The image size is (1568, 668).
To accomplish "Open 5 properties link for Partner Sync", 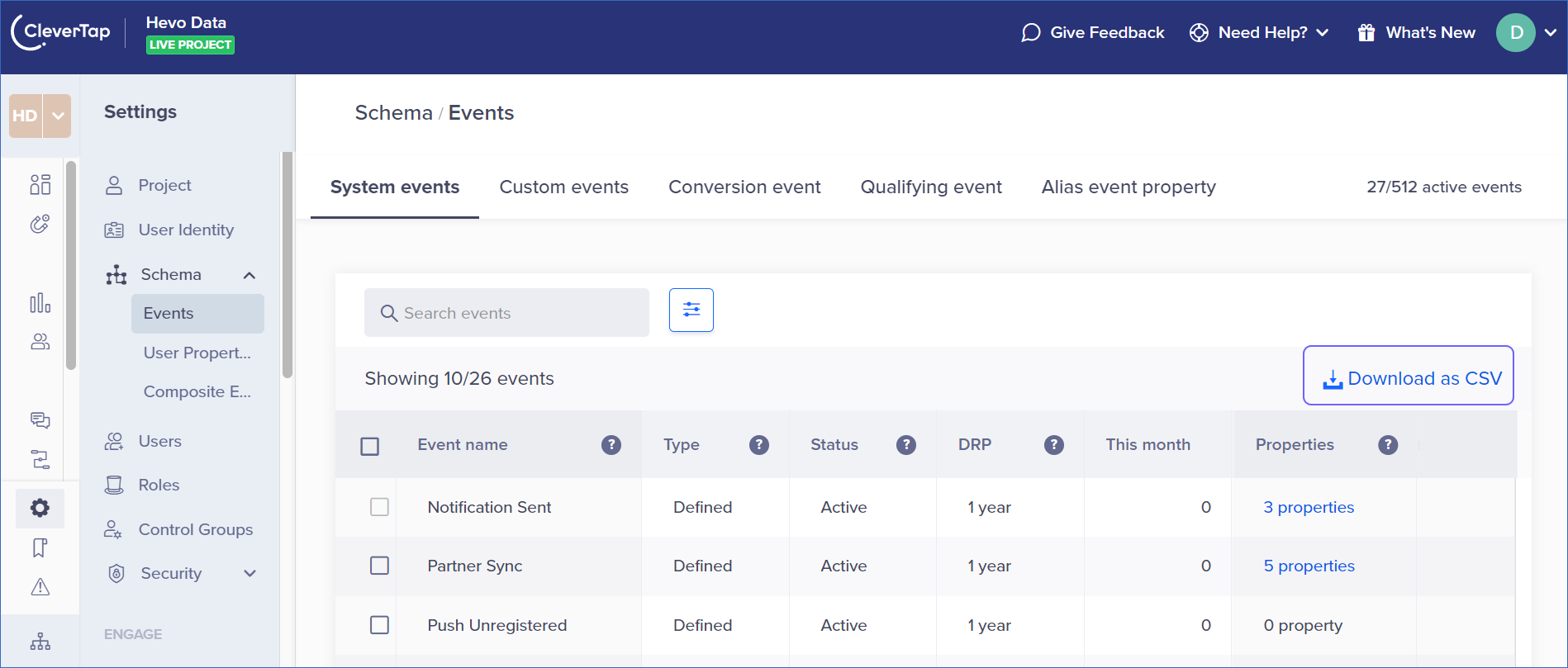I will coord(1309,566).
